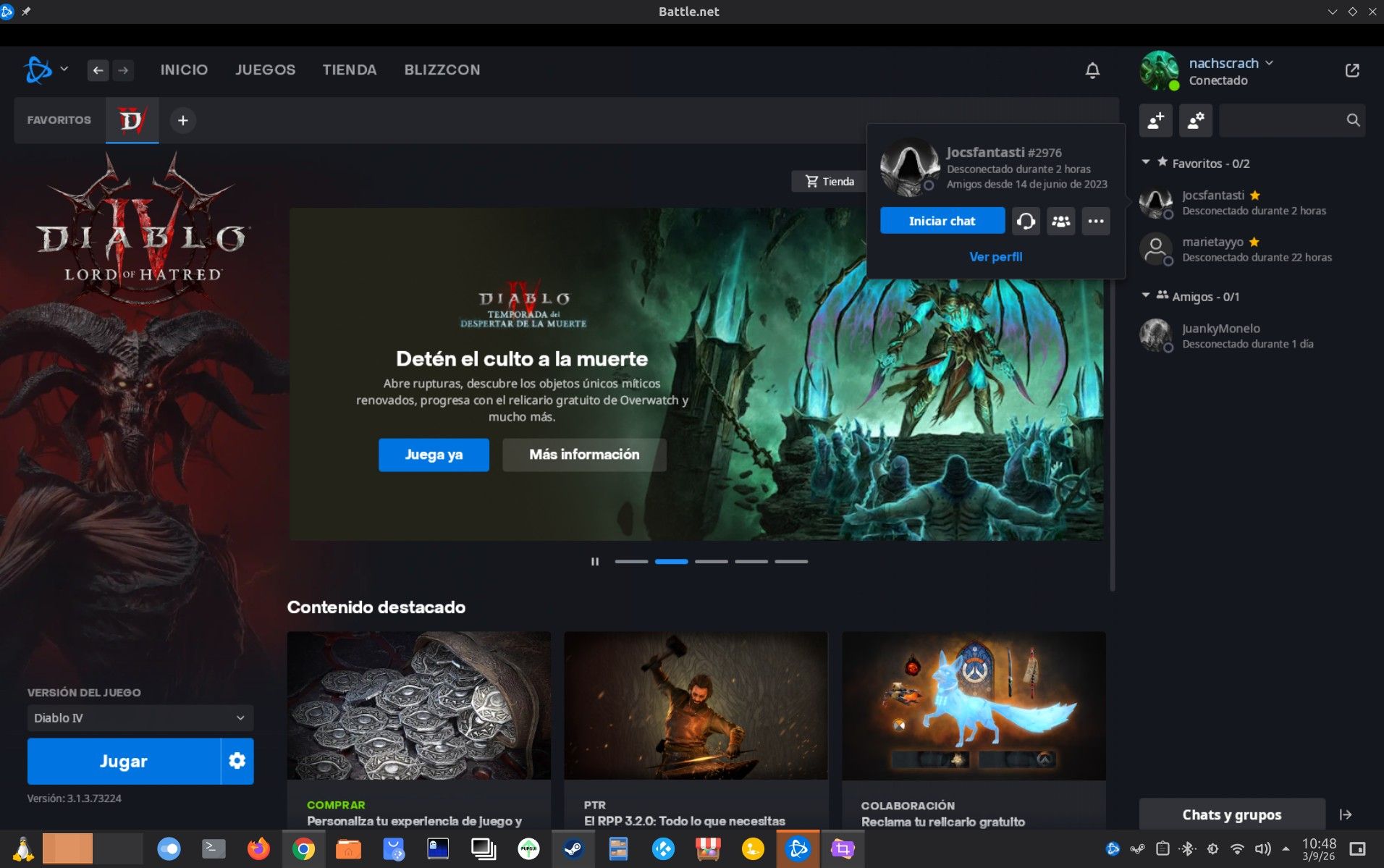Open the silver coins COMPRAR card thumbnail
The width and height of the screenshot is (1384, 868).
(419, 706)
